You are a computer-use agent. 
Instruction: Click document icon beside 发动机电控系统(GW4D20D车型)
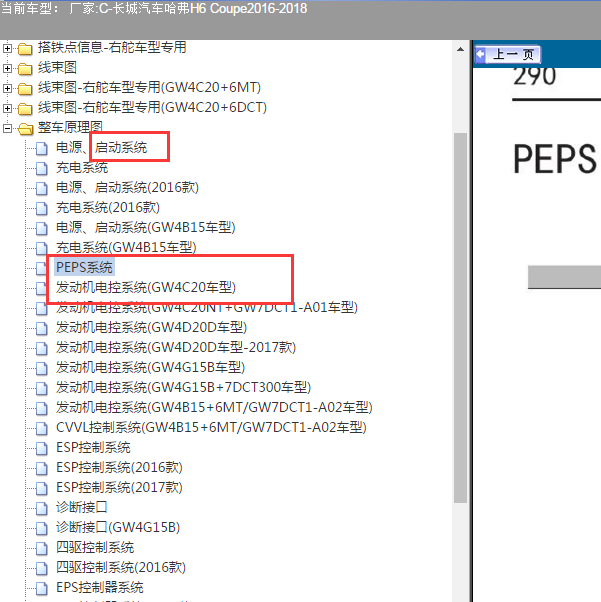pyautogui.click(x=41, y=328)
